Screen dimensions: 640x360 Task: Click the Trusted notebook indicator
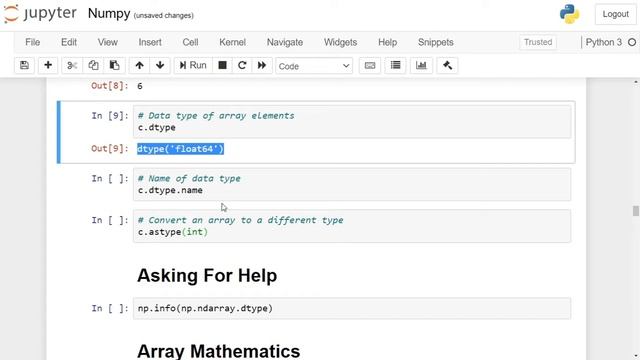(538, 42)
